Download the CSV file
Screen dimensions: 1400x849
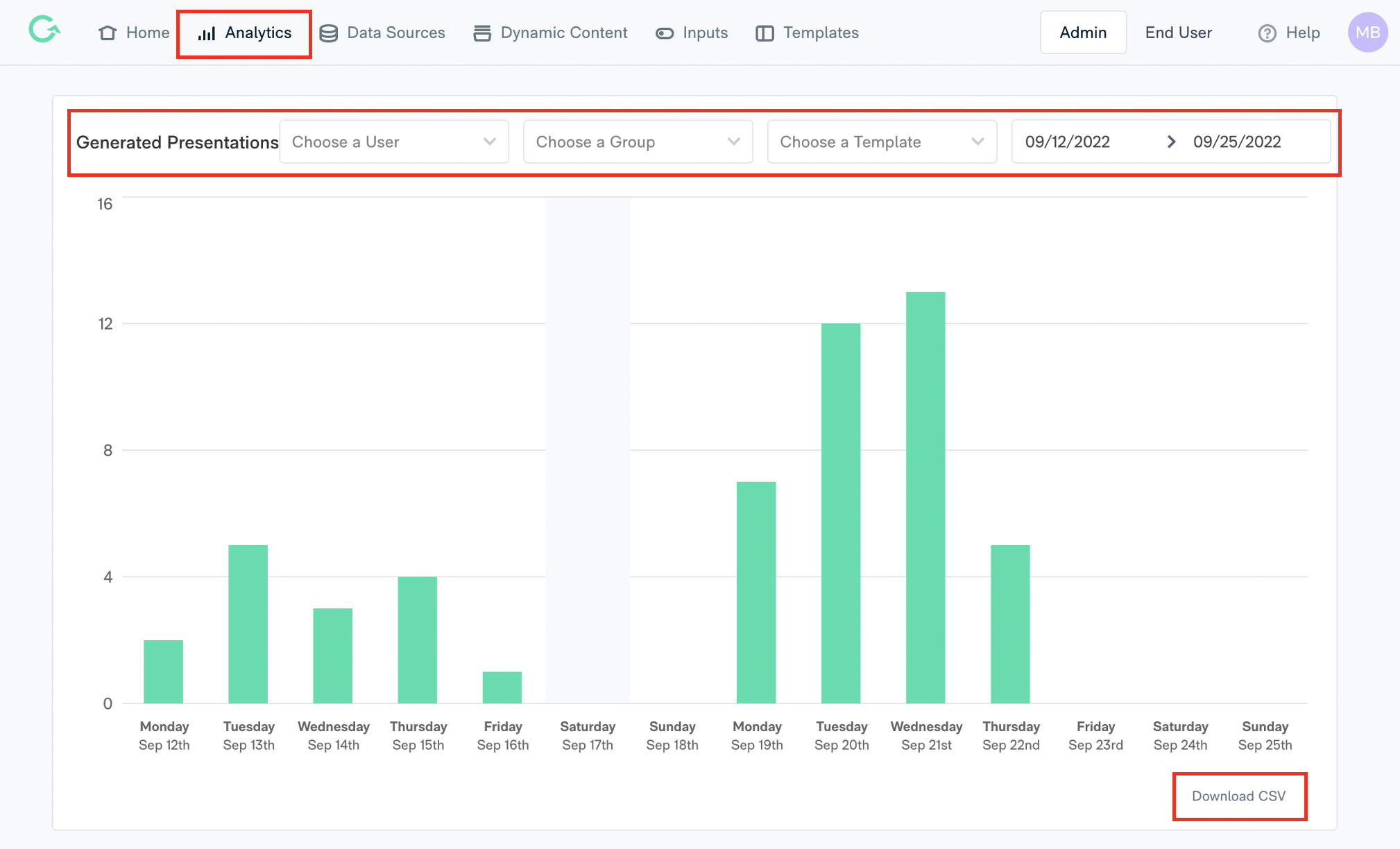(1238, 796)
